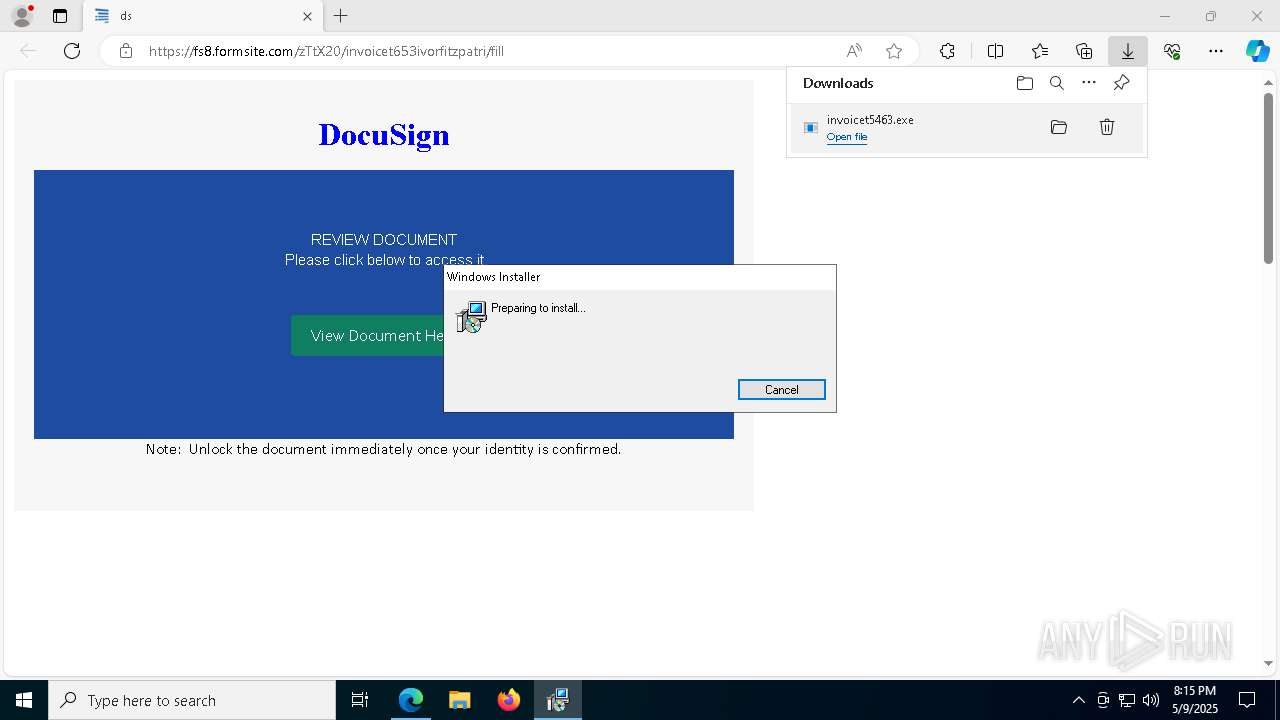Open downloads folder icon in Downloads header
The image size is (1280, 720).
(1024, 83)
